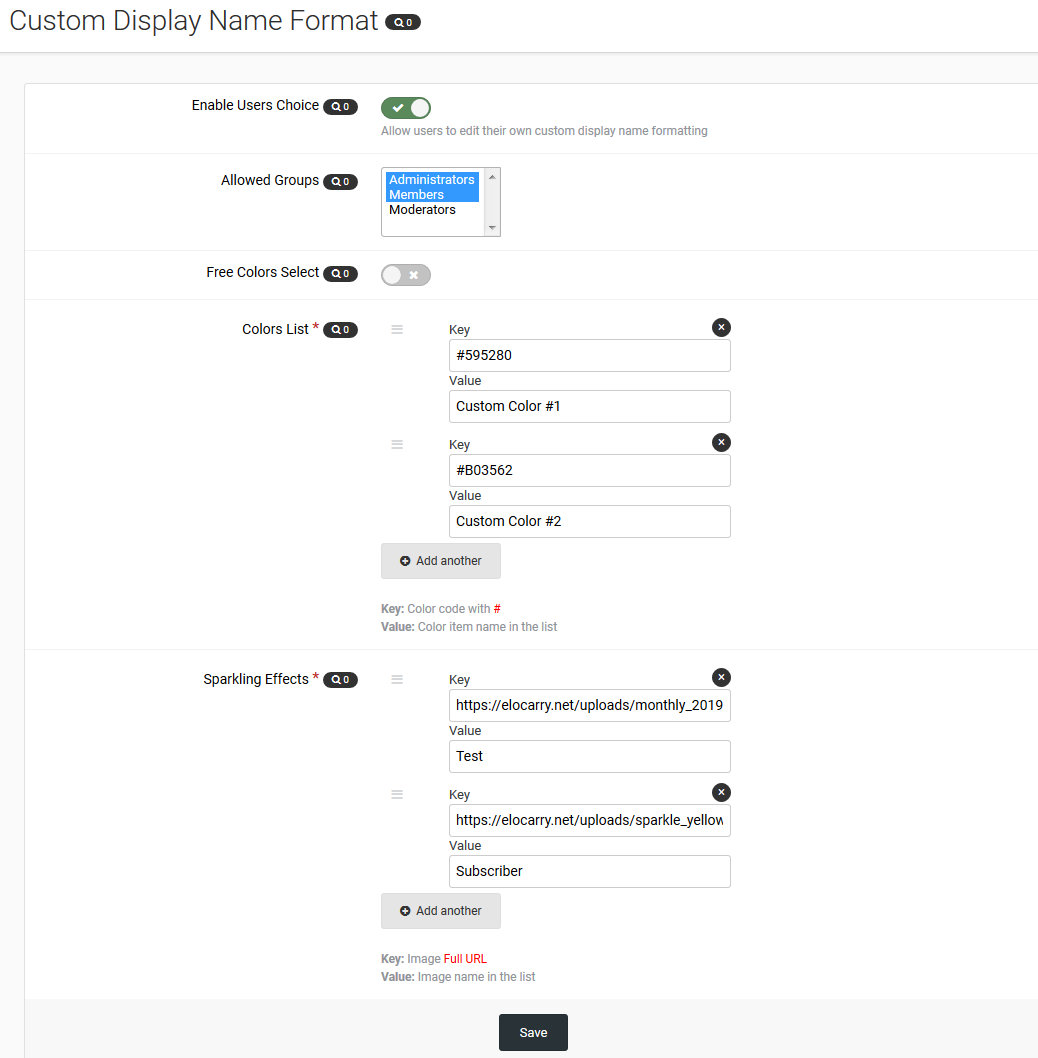Select Administrators in Allowed Groups list
This screenshot has width=1038, height=1058.
tap(432, 179)
